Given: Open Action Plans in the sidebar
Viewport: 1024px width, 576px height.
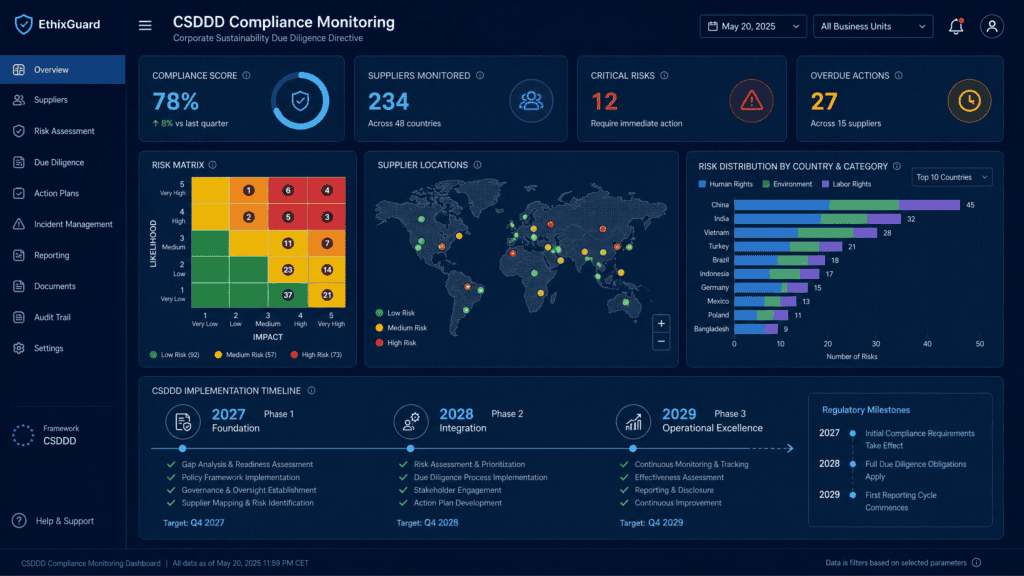Looking at the screenshot, I should (63, 193).
